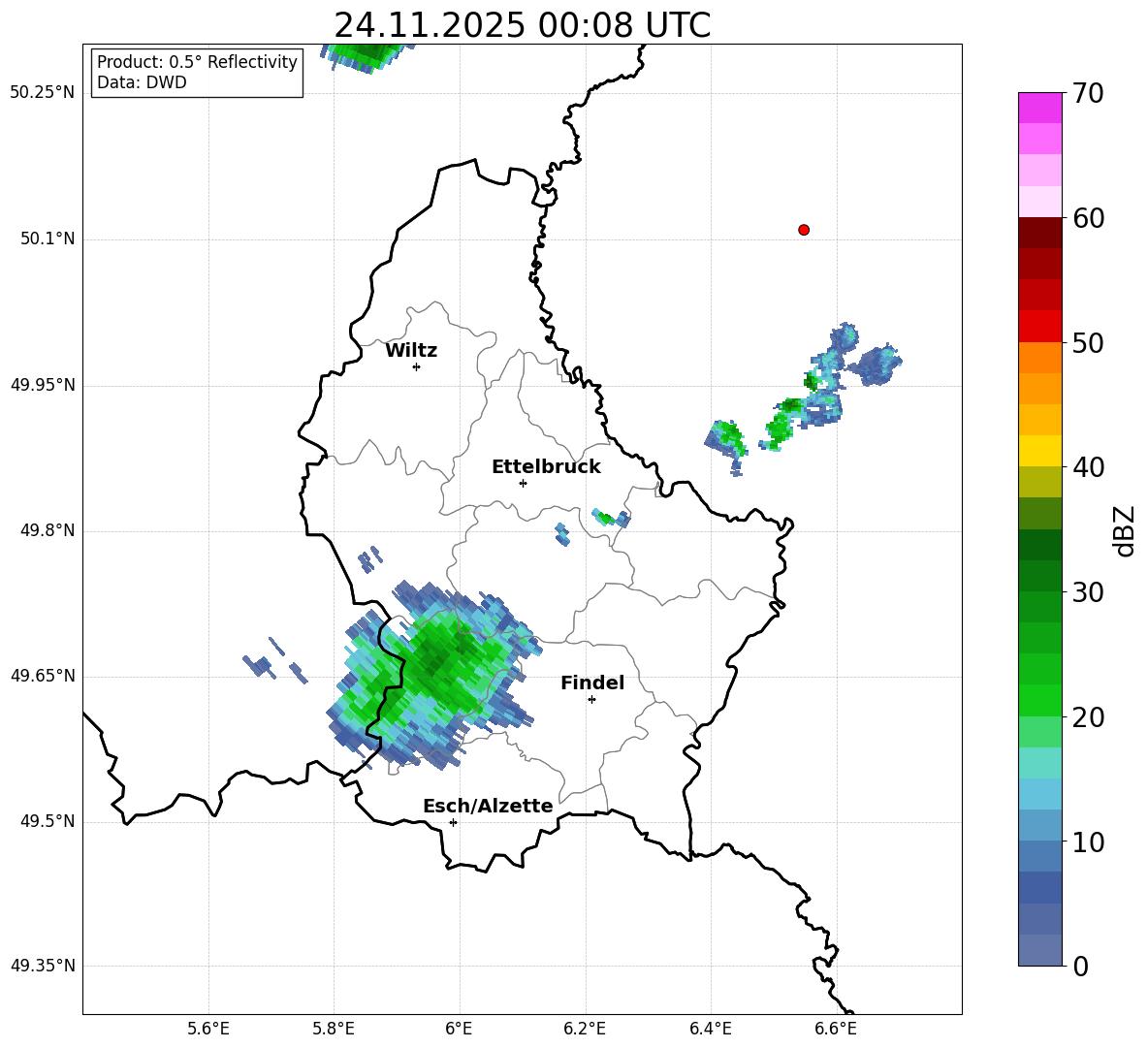This screenshot has height=1048, width=1148.
Task: Click the 6°E longitude label
Action: 459,1029
